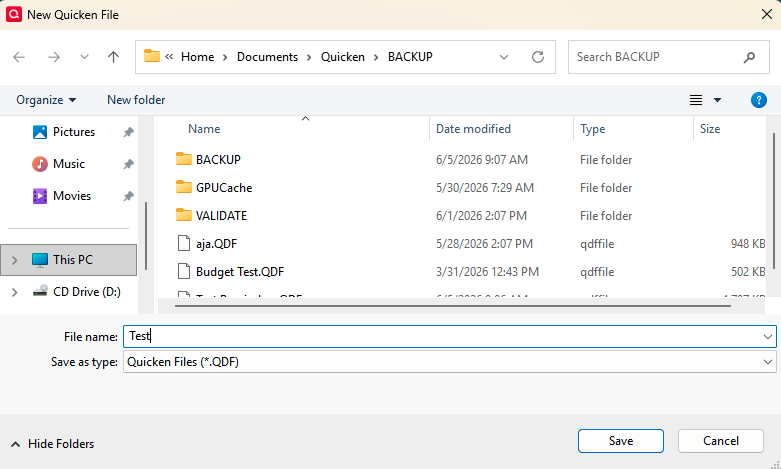Click the Cancel button

click(721, 441)
